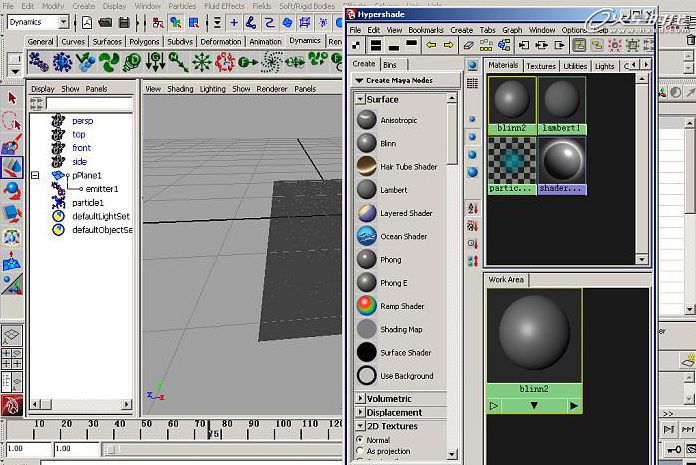Select the blinn2 material swatch
The image size is (696, 465).
coord(512,105)
